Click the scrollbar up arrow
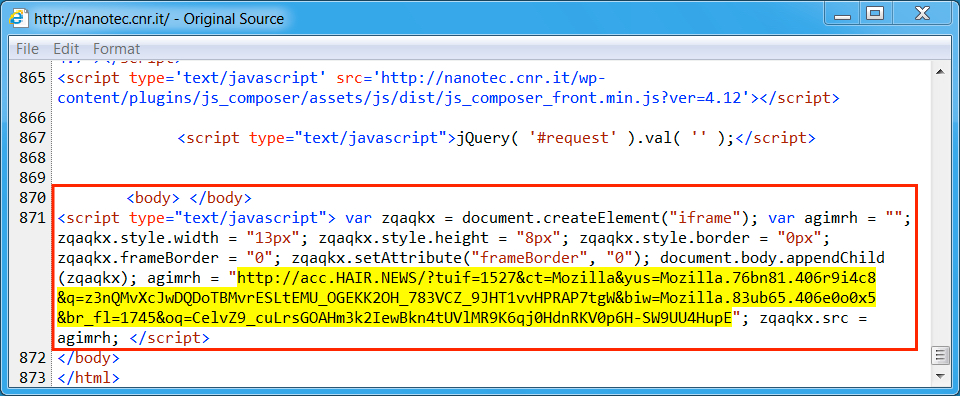The height and width of the screenshot is (396, 960). [939, 72]
